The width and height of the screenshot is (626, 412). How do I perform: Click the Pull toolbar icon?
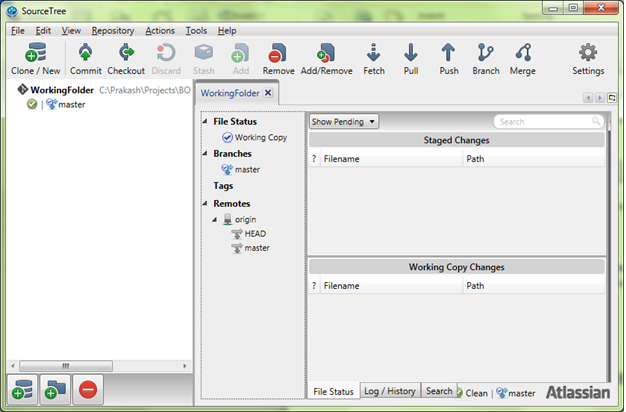[x=411, y=53]
